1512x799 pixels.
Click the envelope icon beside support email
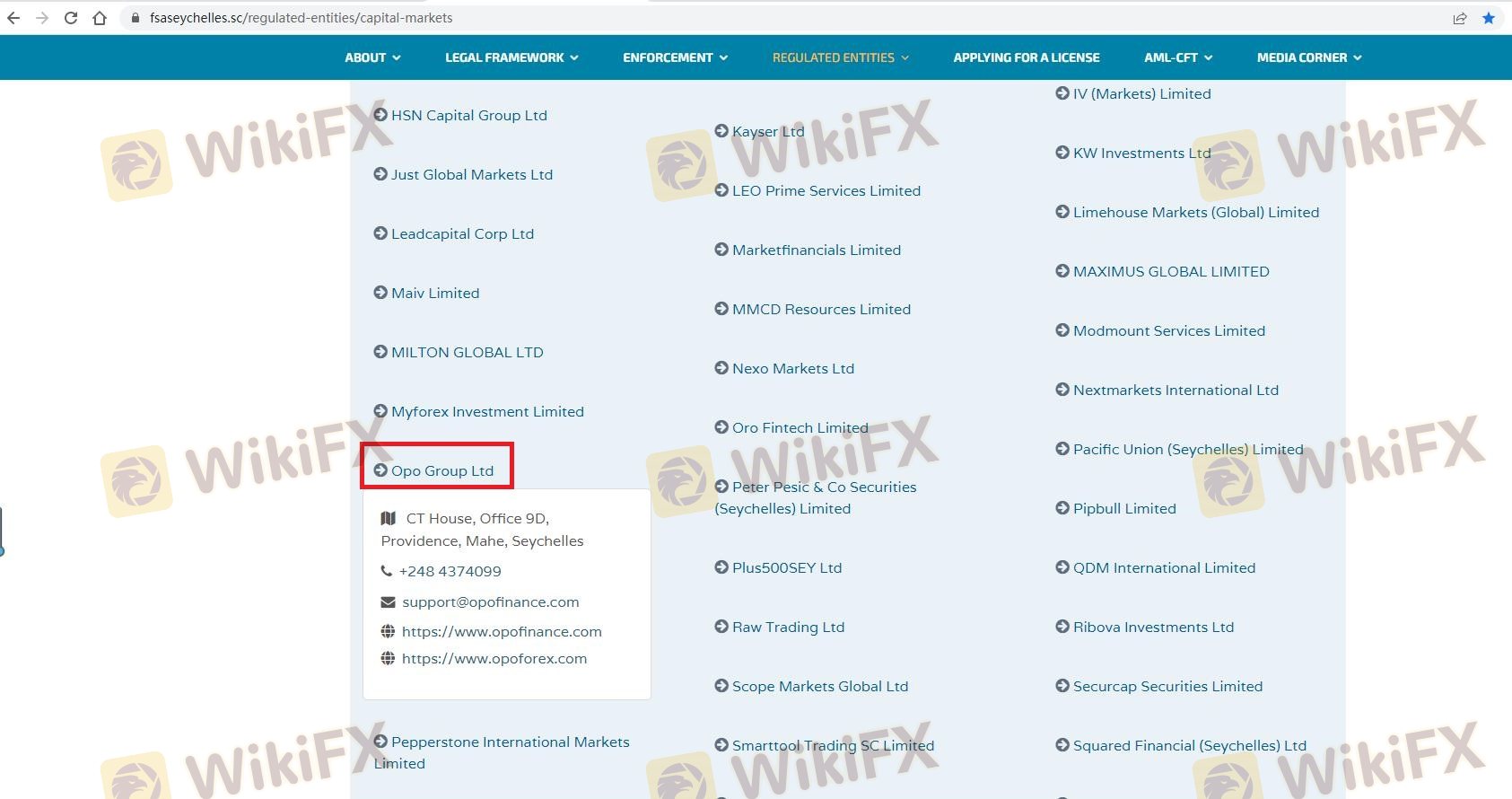(x=388, y=601)
